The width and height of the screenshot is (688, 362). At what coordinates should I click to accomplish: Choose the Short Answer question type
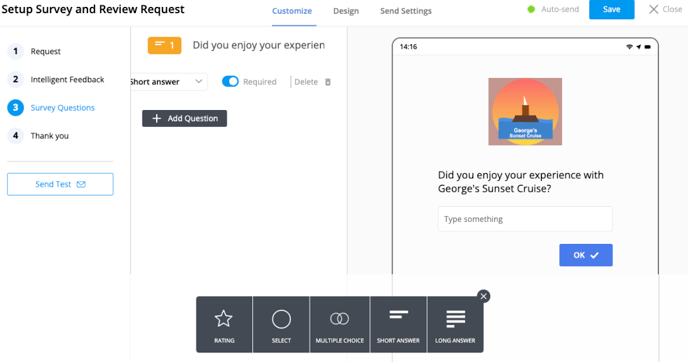point(398,324)
